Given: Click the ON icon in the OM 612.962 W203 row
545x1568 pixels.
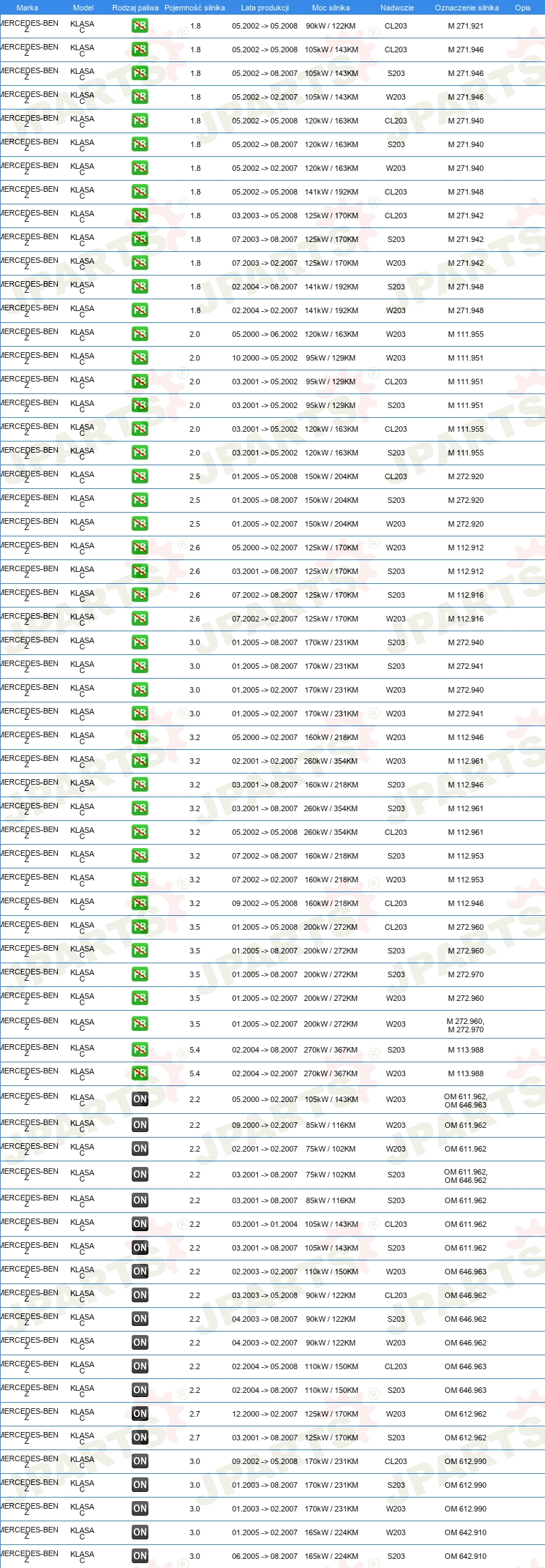Looking at the screenshot, I should point(140,1414).
